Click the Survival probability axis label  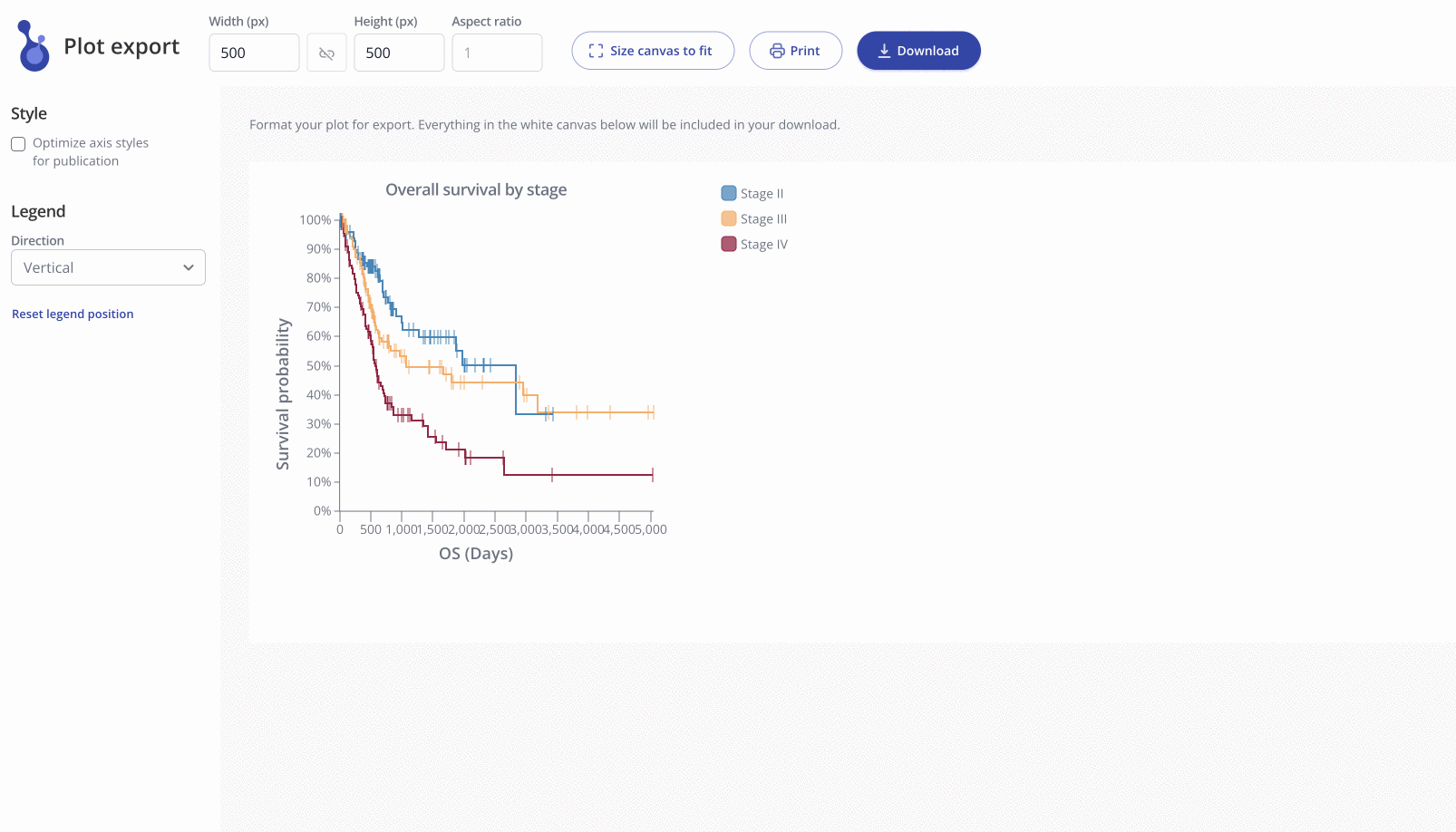click(x=283, y=394)
